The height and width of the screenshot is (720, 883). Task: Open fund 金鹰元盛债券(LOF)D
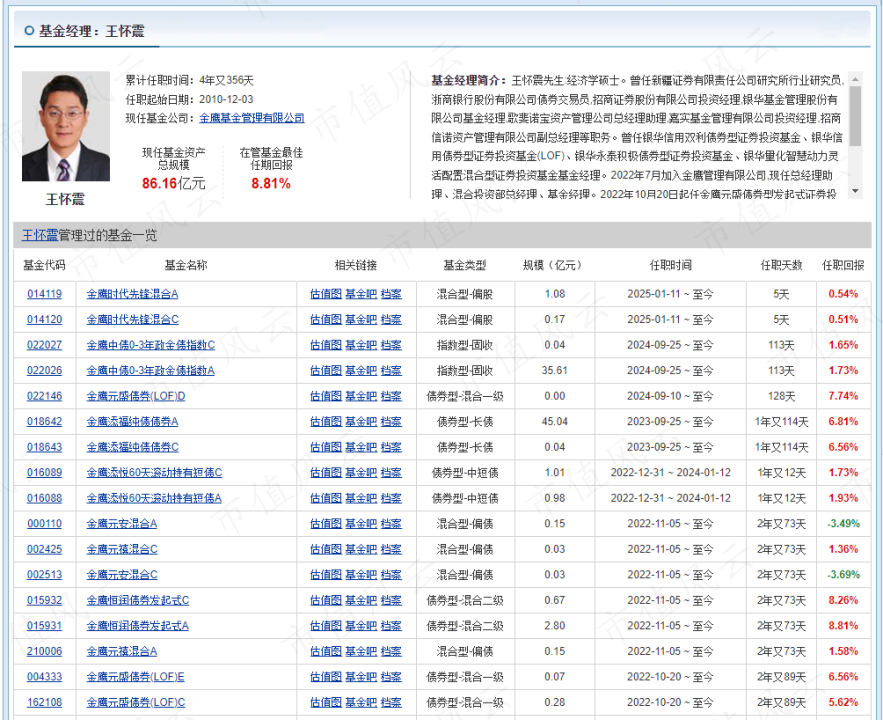[136, 396]
